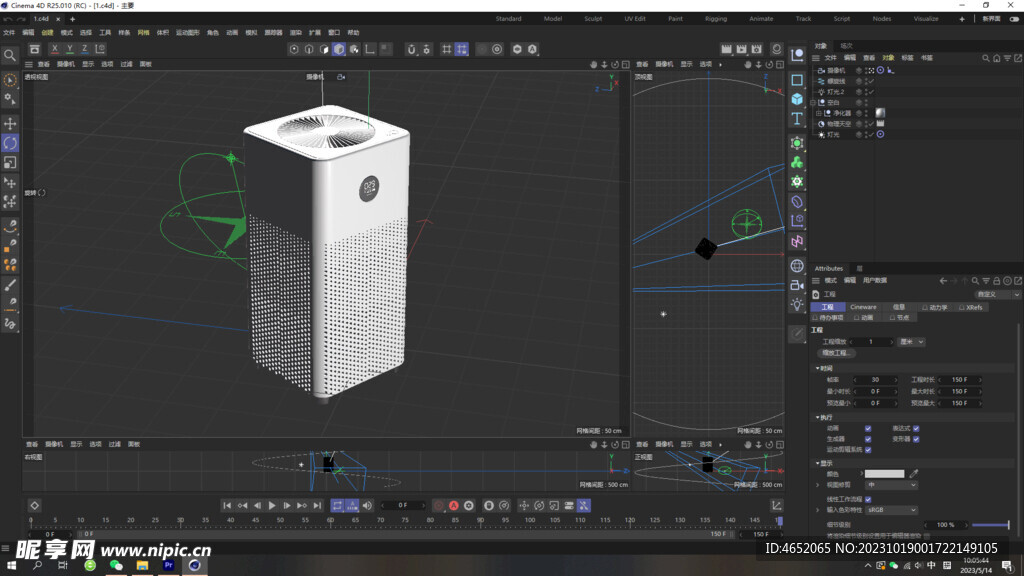The height and width of the screenshot is (576, 1024).
Task: Toggle the 生成器 checkbox
Action: (x=868, y=439)
